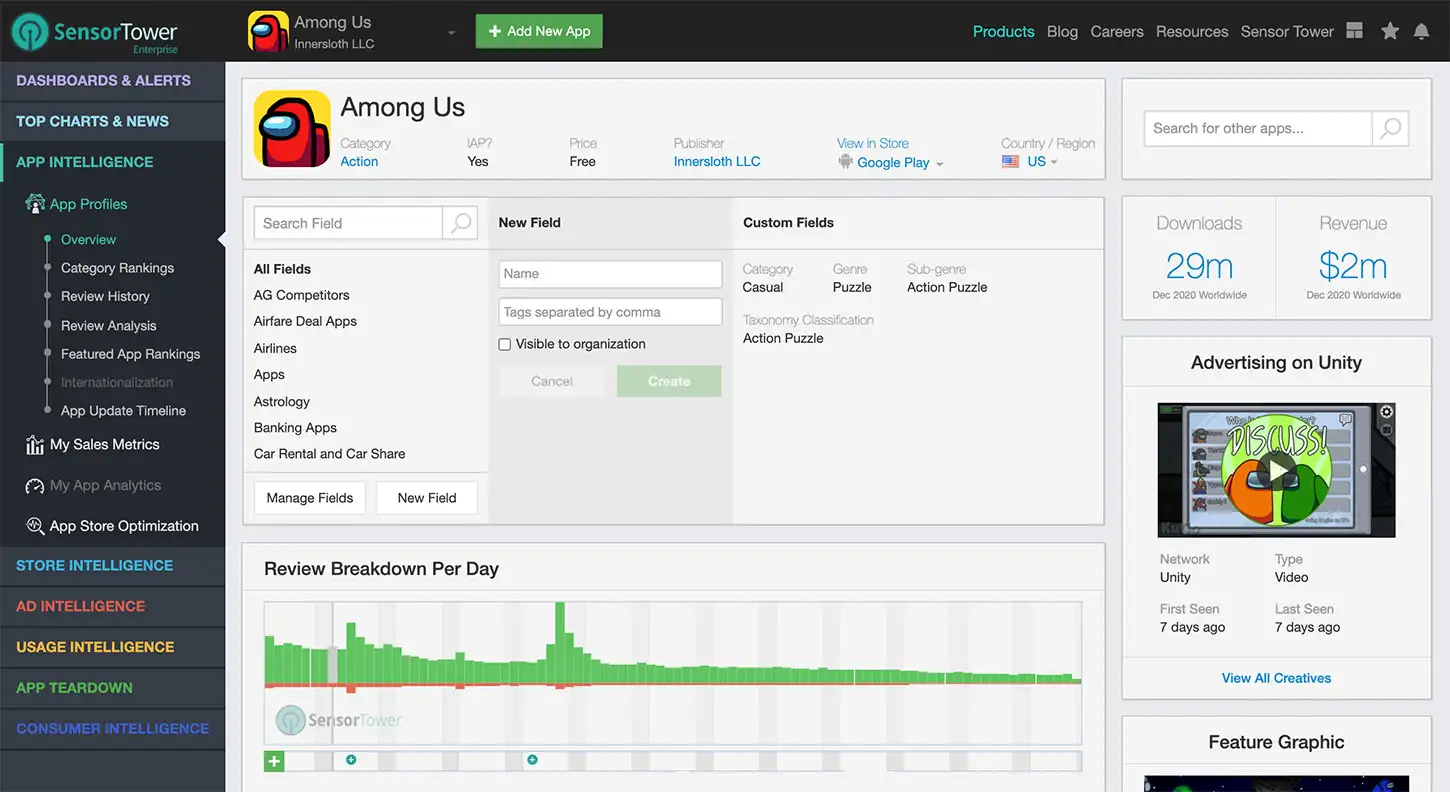
Task: Click the first circular plus marker on timeline
Action: click(351, 760)
